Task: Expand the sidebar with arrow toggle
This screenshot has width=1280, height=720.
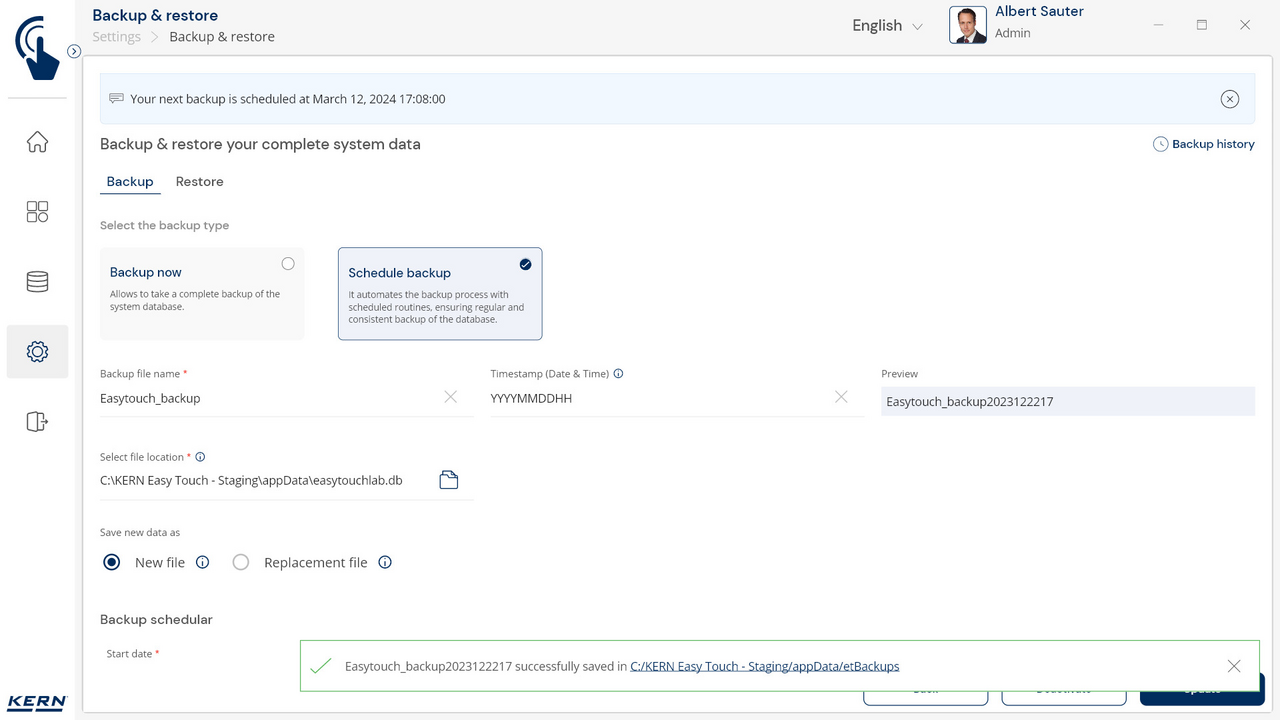Action: pos(74,51)
